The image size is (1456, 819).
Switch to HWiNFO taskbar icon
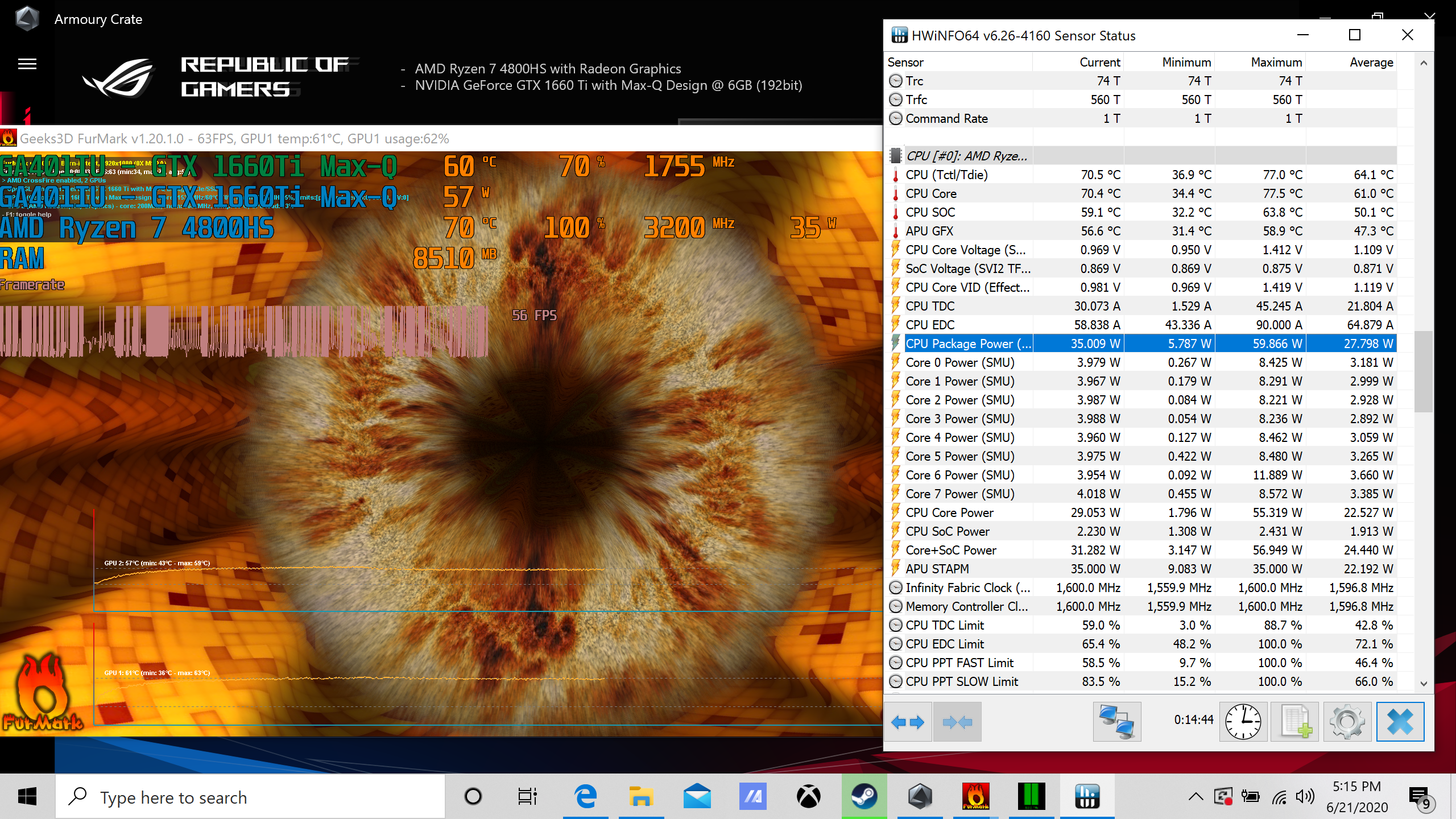(x=1087, y=796)
